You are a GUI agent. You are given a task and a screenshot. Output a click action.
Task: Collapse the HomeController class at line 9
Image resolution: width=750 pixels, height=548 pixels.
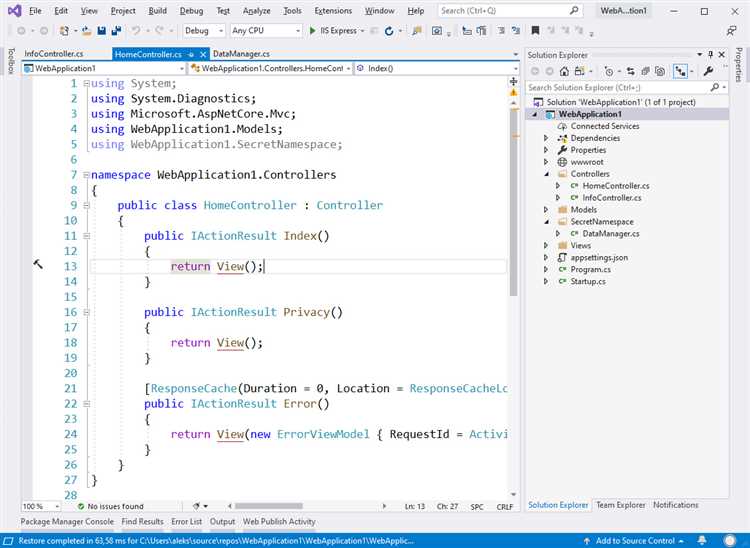pos(86,206)
